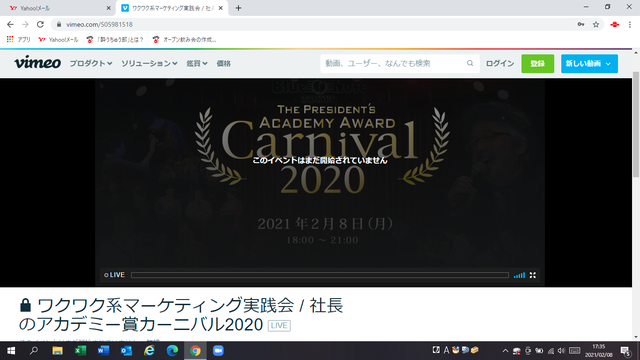The width and height of the screenshot is (640, 360).
Task: Open the notification center
Action: (626, 351)
